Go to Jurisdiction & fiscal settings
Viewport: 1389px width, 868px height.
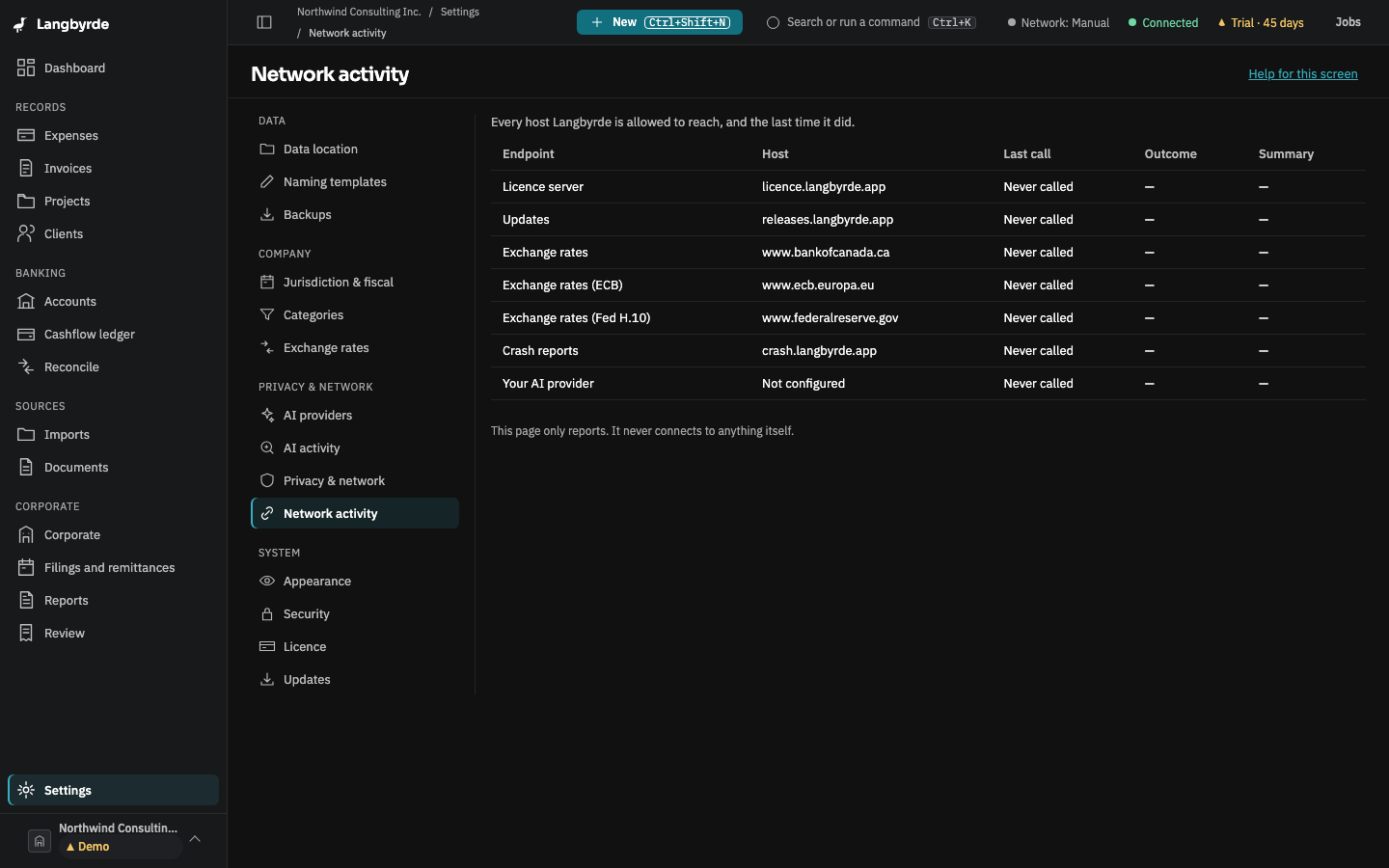coord(355,282)
